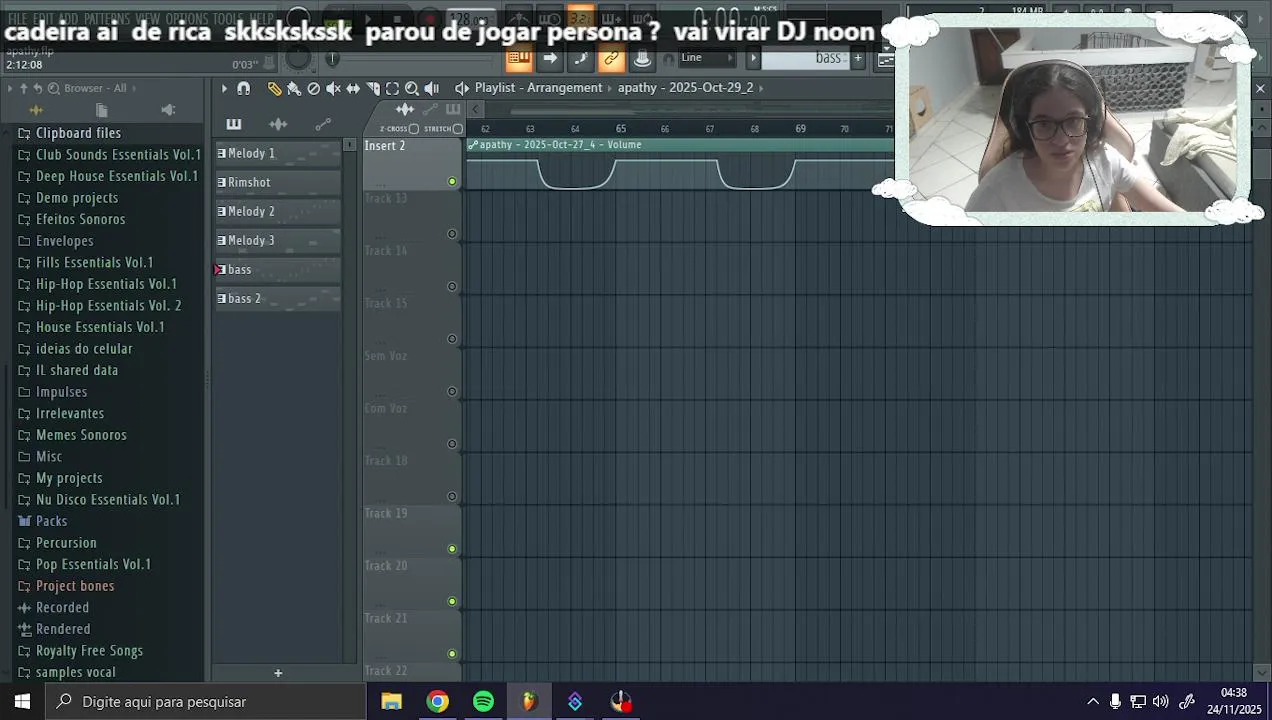Select the Slice tool in playlist toolbar
This screenshot has height=720, width=1272.
coord(373,88)
